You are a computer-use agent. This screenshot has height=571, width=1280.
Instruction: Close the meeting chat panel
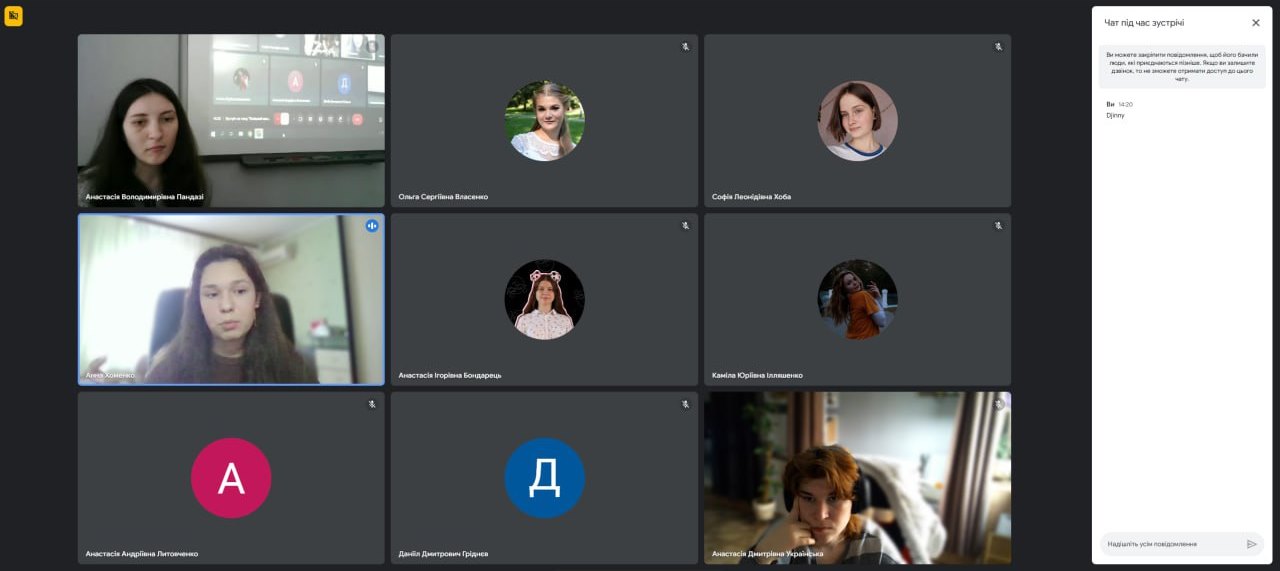pos(1256,23)
